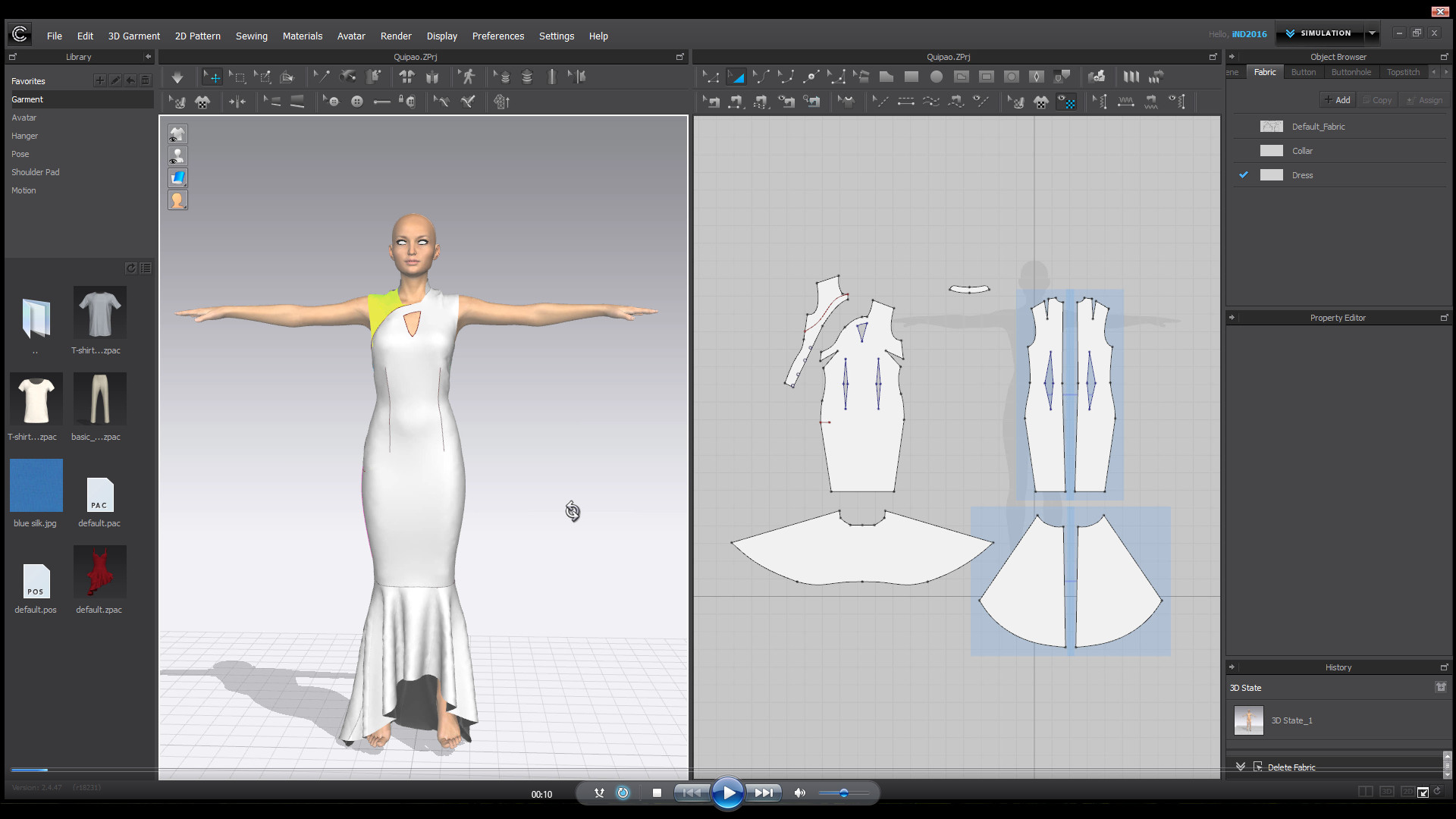Image resolution: width=1456 pixels, height=819 pixels.
Task: Select the Edit Sewing tool in 2D toolbar
Action: coord(711,102)
